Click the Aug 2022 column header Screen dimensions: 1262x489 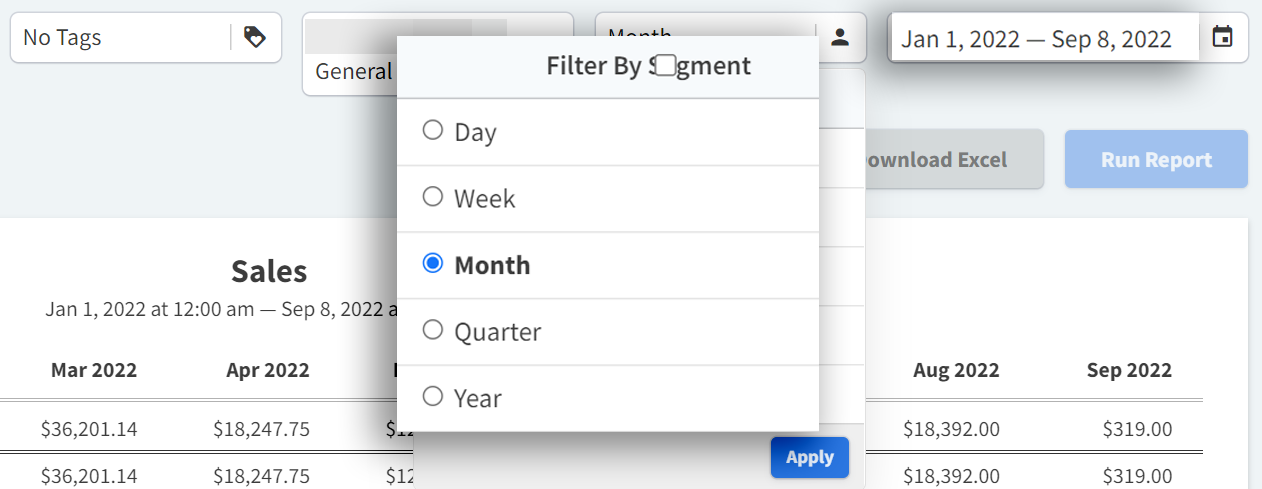(956, 370)
